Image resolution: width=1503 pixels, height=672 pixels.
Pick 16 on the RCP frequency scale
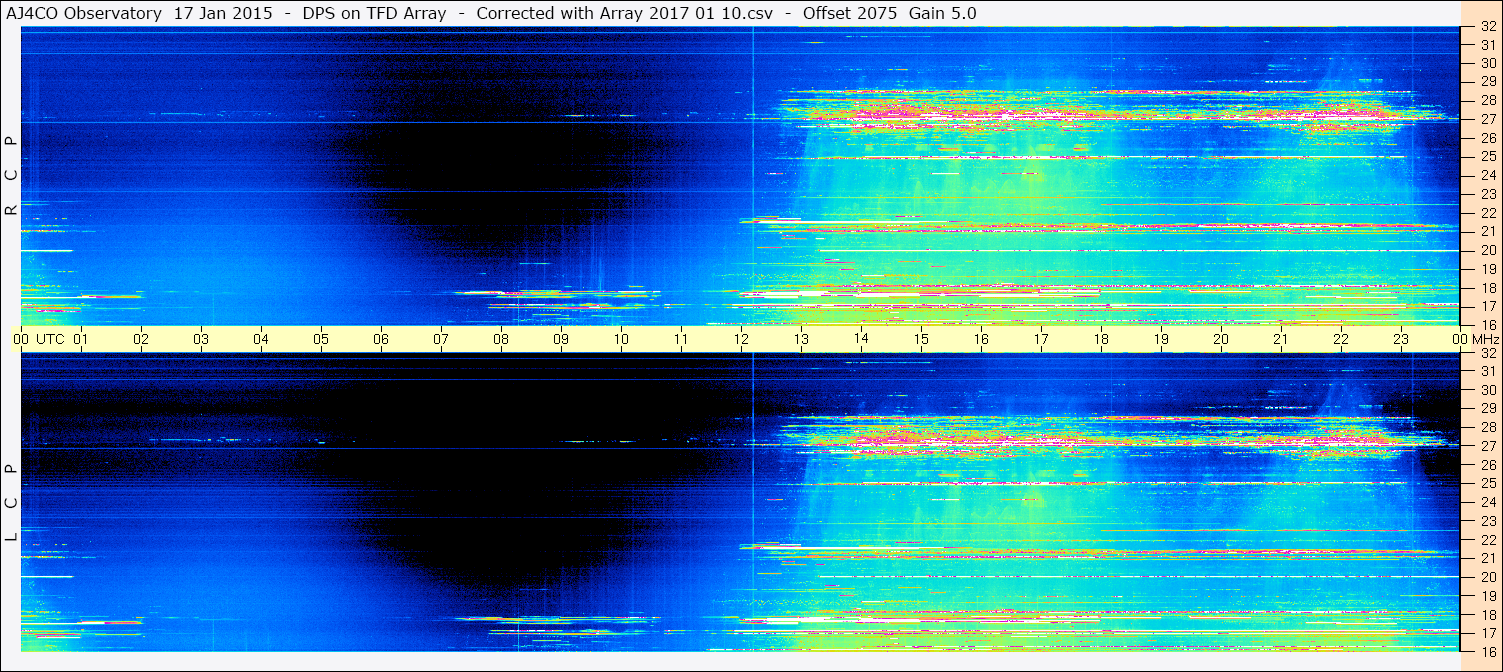1488,325
